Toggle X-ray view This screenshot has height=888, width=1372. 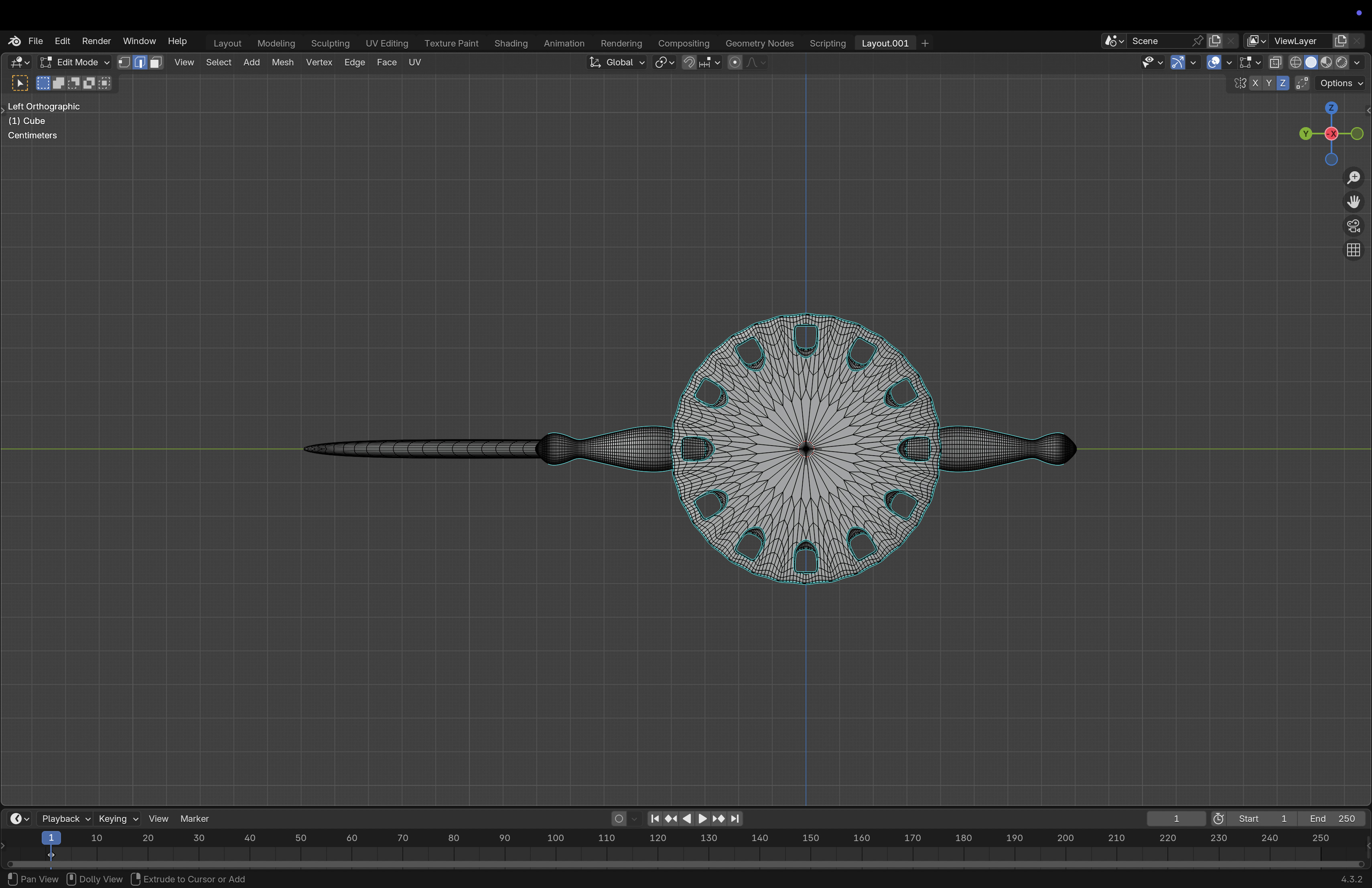[x=1275, y=62]
